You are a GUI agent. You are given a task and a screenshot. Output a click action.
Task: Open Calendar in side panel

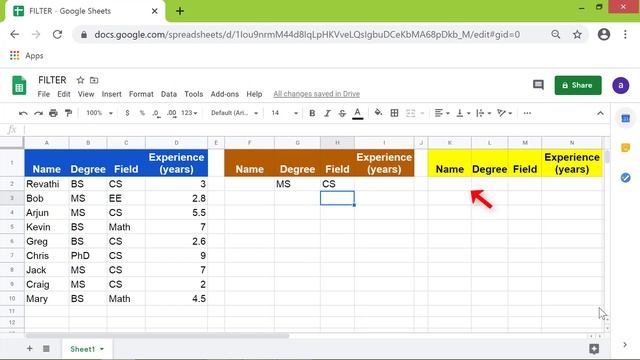click(625, 118)
